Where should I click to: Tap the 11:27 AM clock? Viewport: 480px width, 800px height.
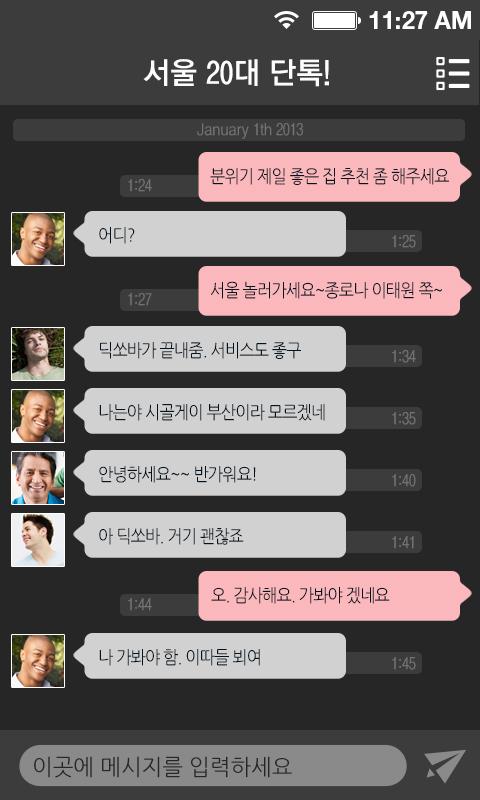point(420,20)
